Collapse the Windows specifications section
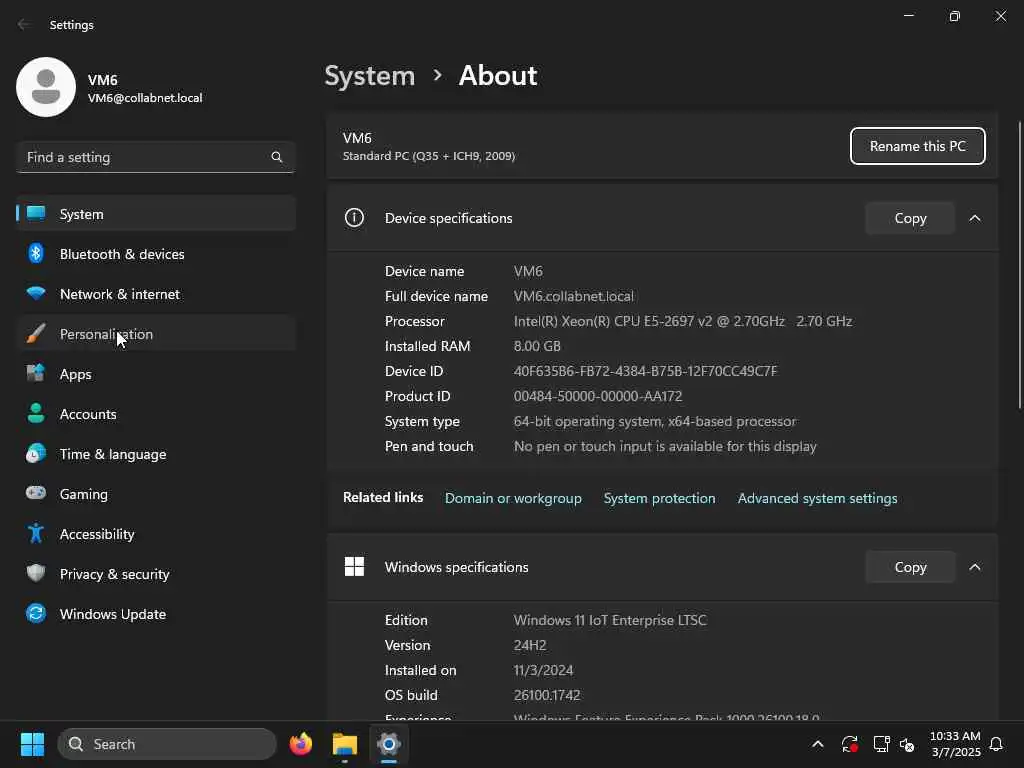This screenshot has height=768, width=1024. click(x=974, y=567)
